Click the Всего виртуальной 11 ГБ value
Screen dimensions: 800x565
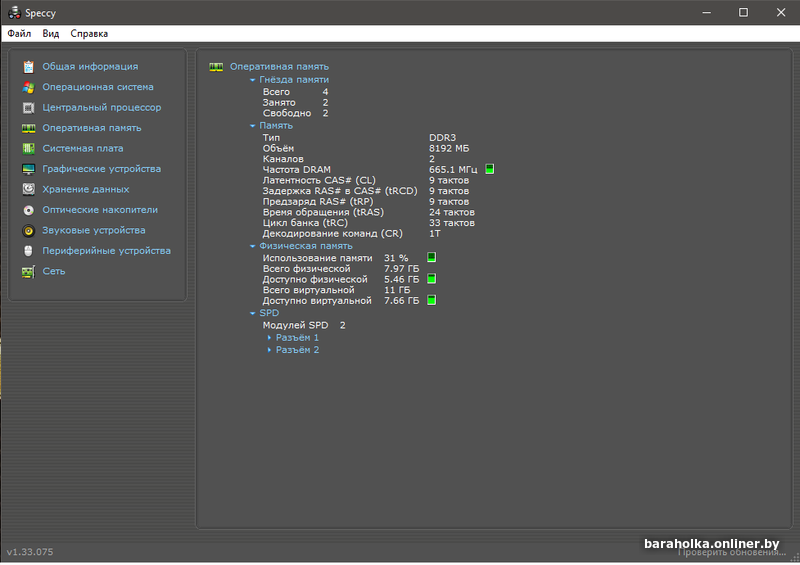397,290
